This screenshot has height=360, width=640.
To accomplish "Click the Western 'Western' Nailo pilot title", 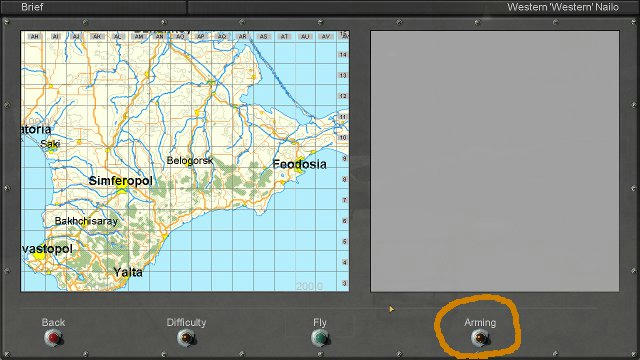I will point(563,7).
